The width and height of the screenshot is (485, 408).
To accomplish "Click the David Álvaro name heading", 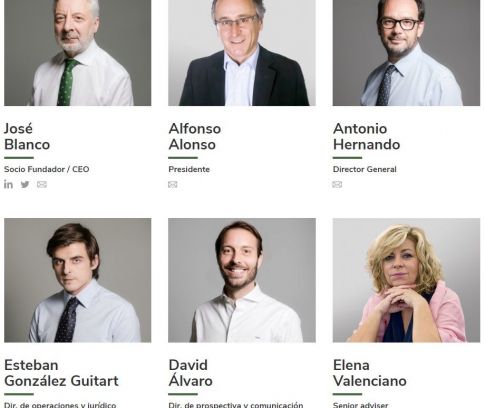I will tap(190, 373).
